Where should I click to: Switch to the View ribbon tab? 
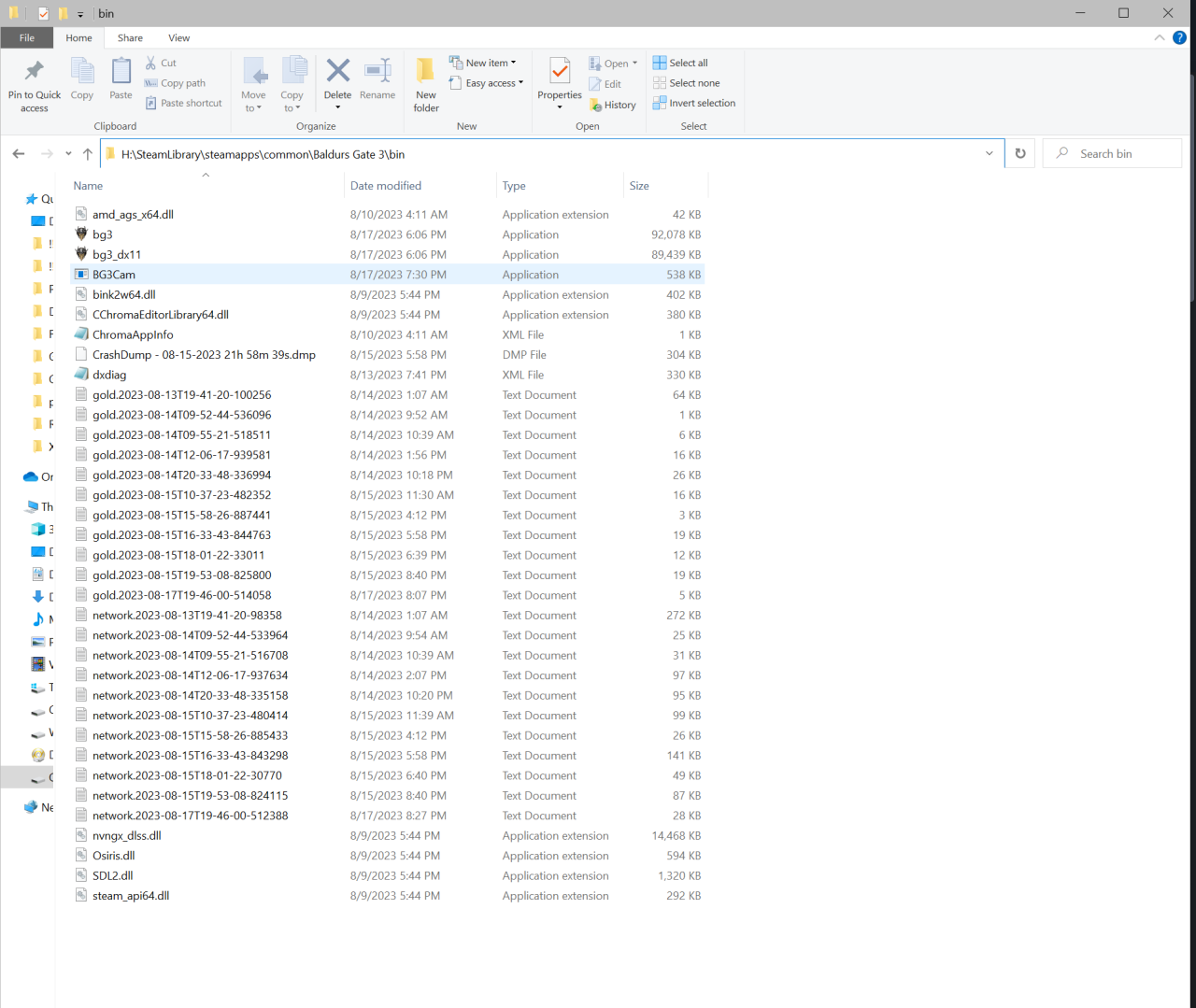click(x=178, y=38)
